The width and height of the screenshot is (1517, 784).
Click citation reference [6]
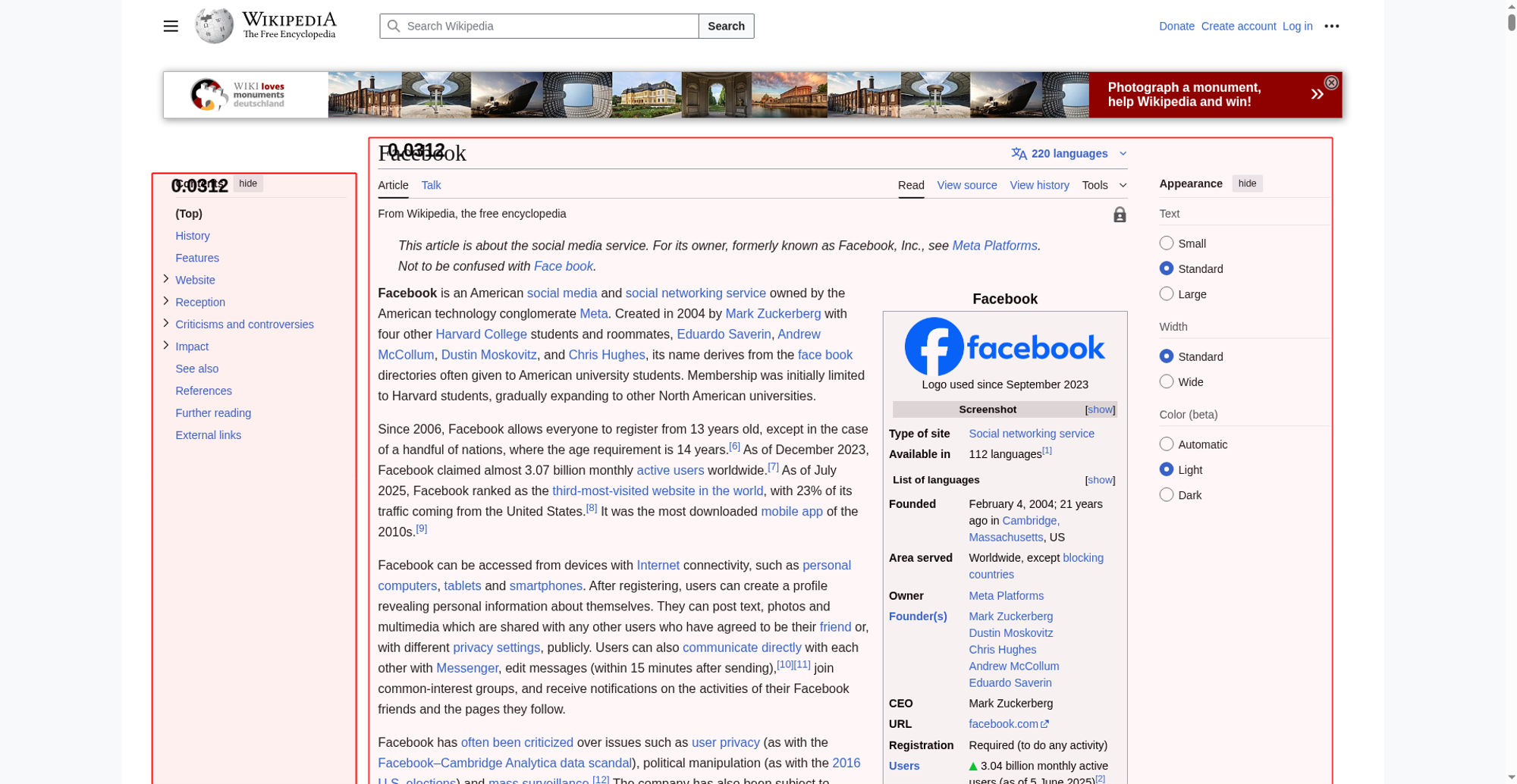point(734,447)
